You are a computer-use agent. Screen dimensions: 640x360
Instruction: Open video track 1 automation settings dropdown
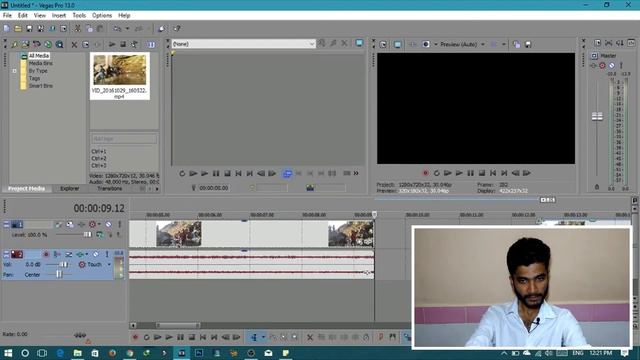click(x=99, y=224)
